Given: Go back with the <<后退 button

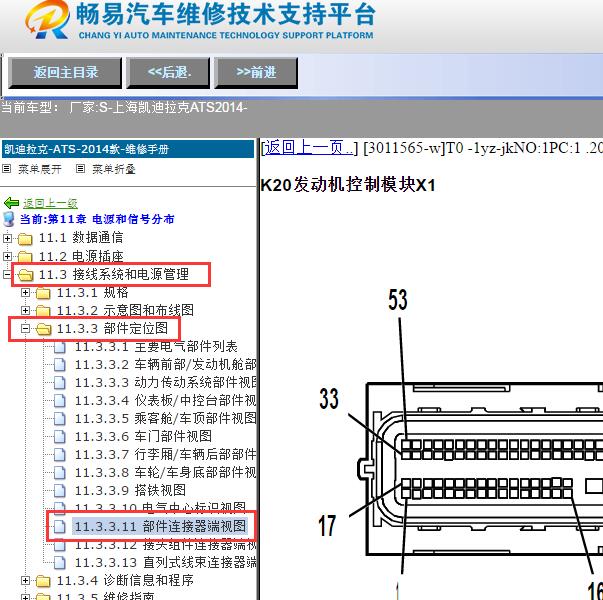Looking at the screenshot, I should coord(168,72).
